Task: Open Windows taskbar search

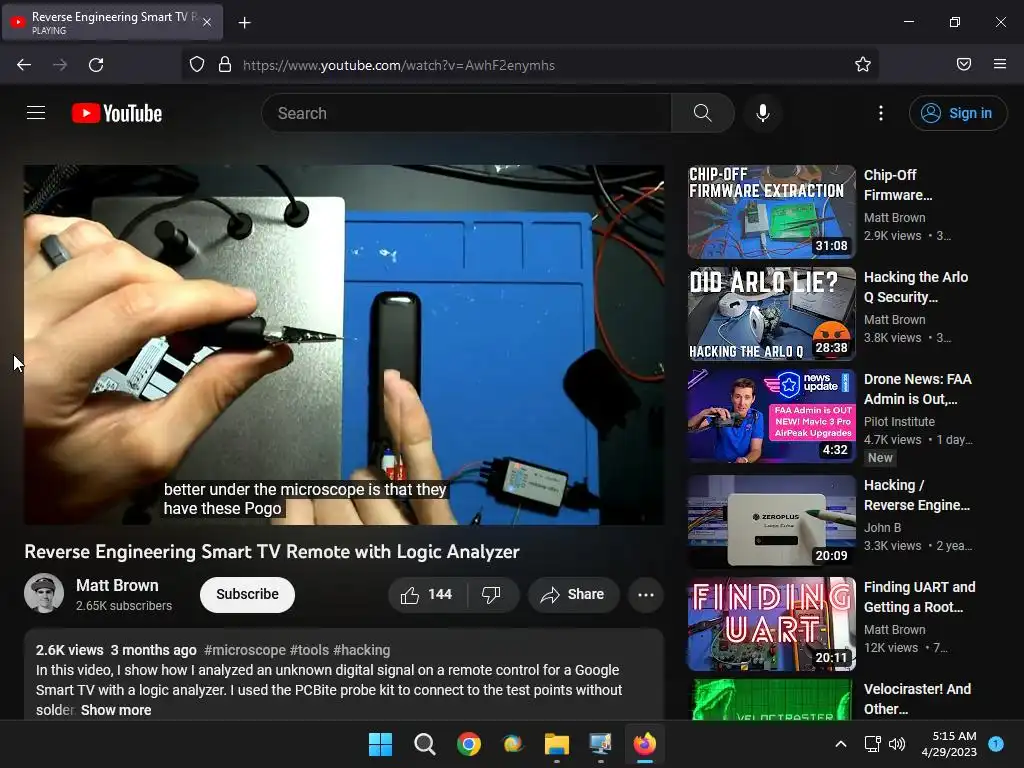Action: pyautogui.click(x=424, y=744)
